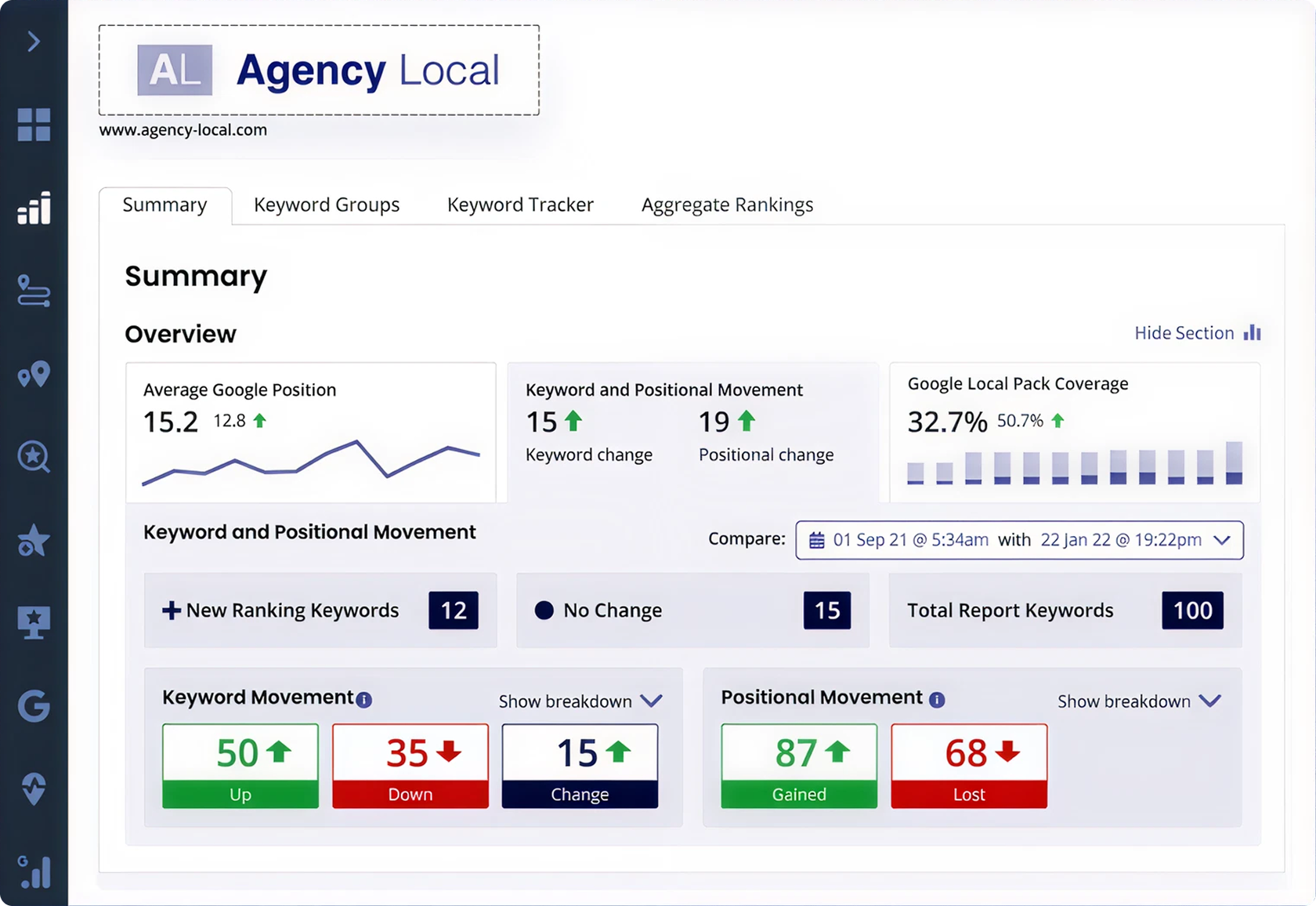Click the green arrow beside 19 Positional change
This screenshot has height=906, width=1316.
click(x=747, y=421)
